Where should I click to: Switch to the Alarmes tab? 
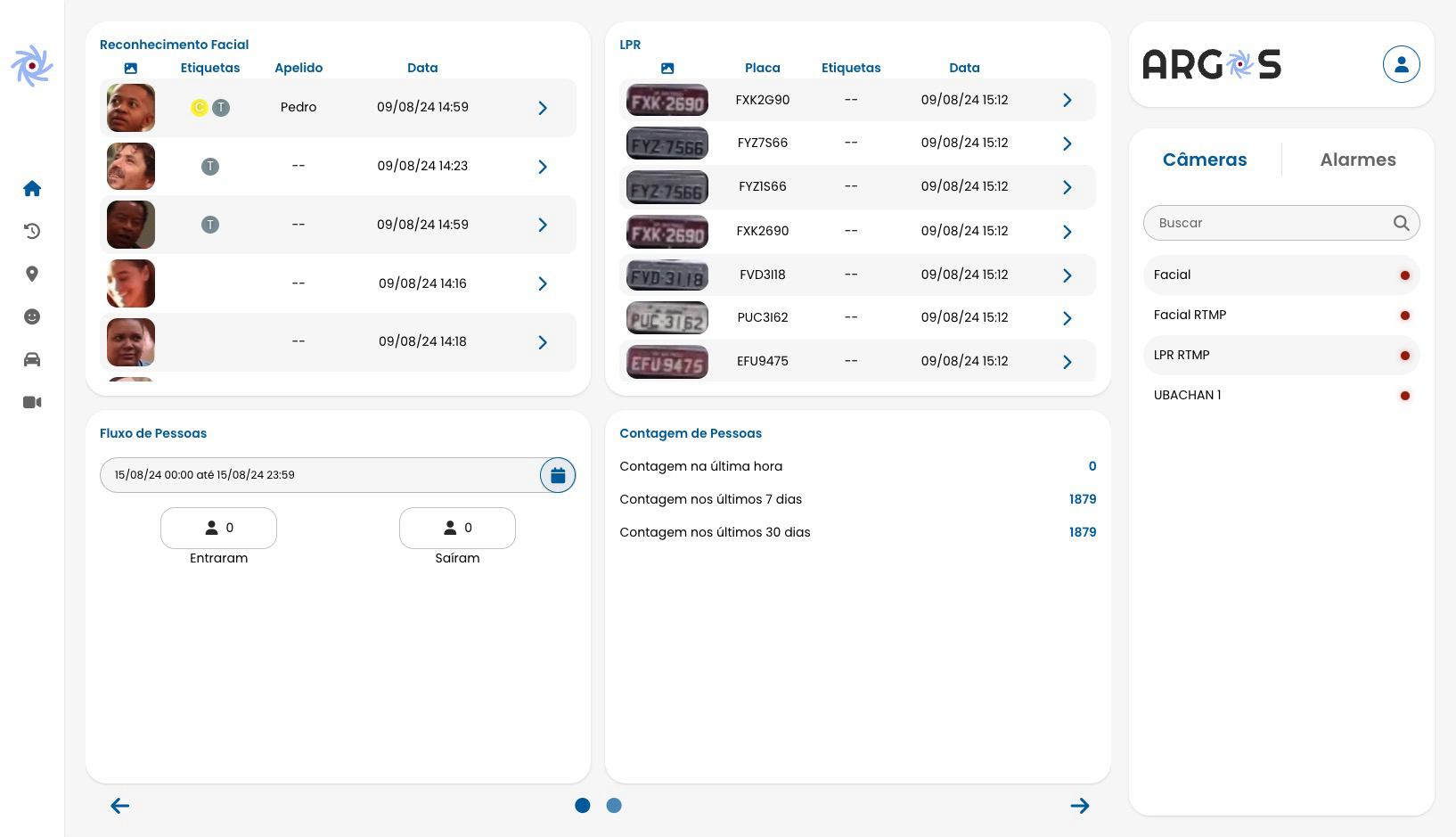click(1357, 160)
